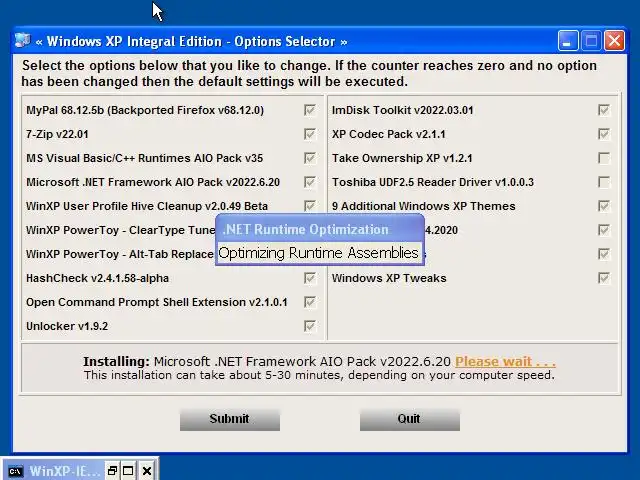Click Microsoft .NET Framework AIO Pack list label

(153, 182)
